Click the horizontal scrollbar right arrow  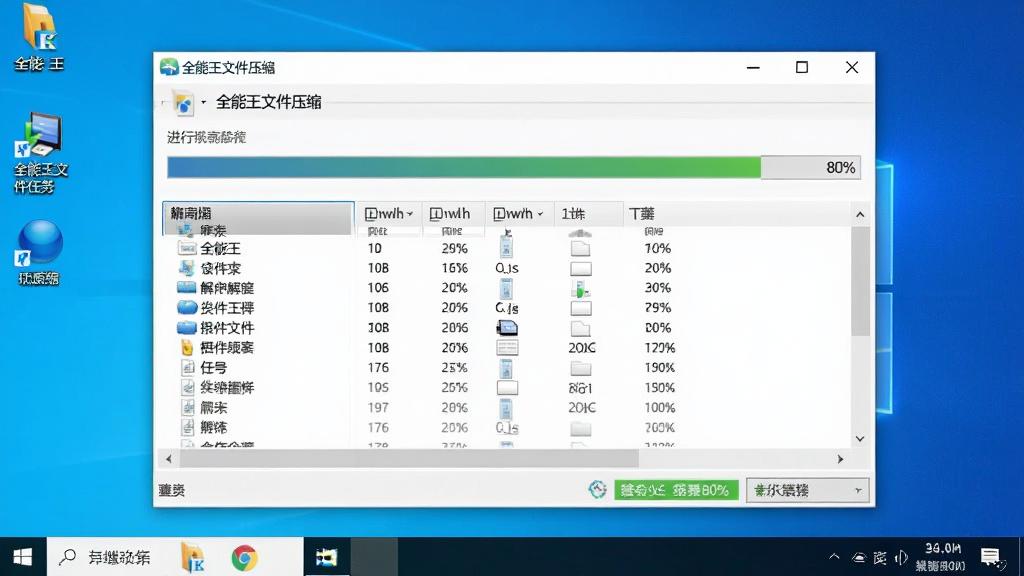tap(840, 459)
